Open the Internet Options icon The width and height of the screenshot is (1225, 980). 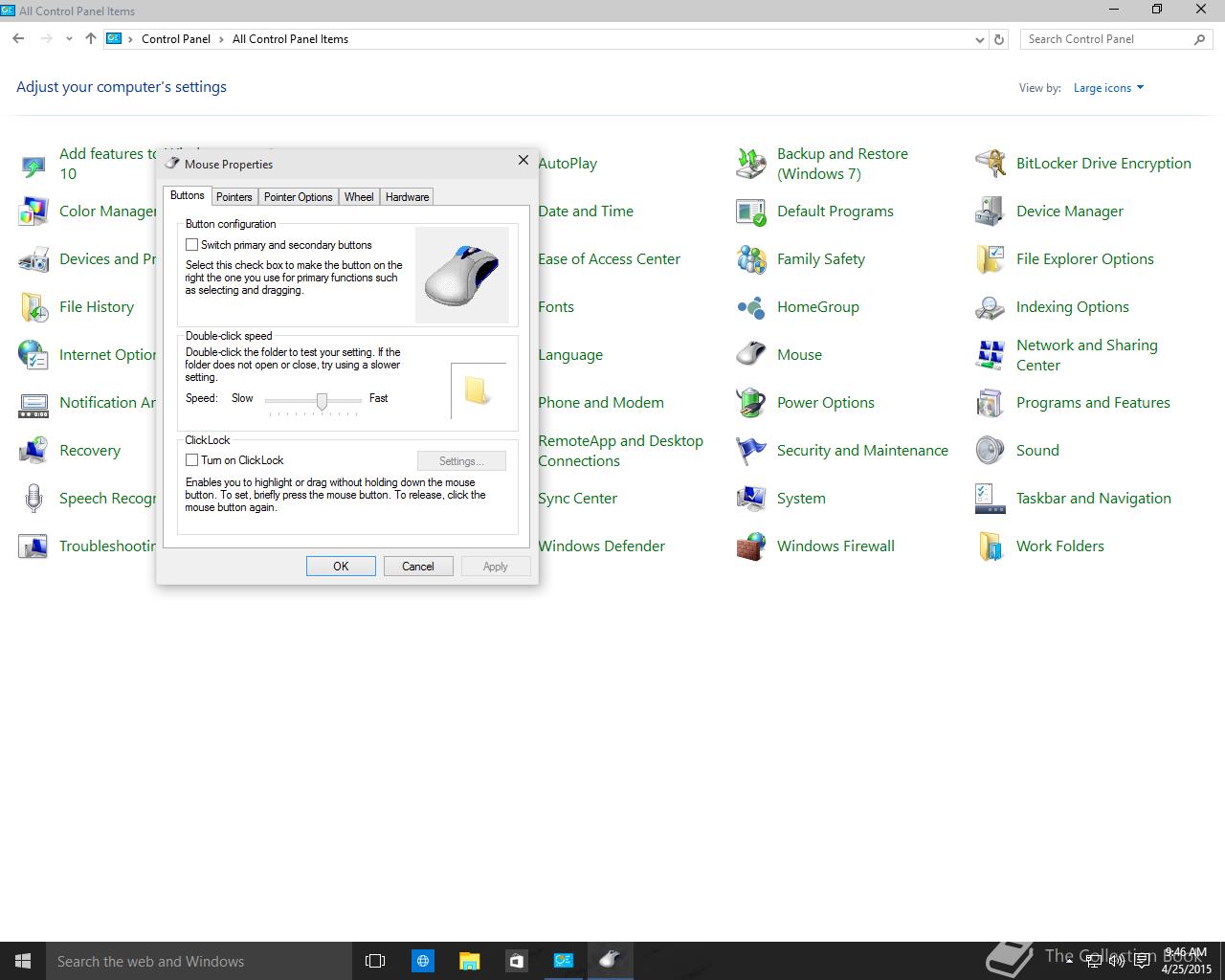pyautogui.click(x=33, y=355)
